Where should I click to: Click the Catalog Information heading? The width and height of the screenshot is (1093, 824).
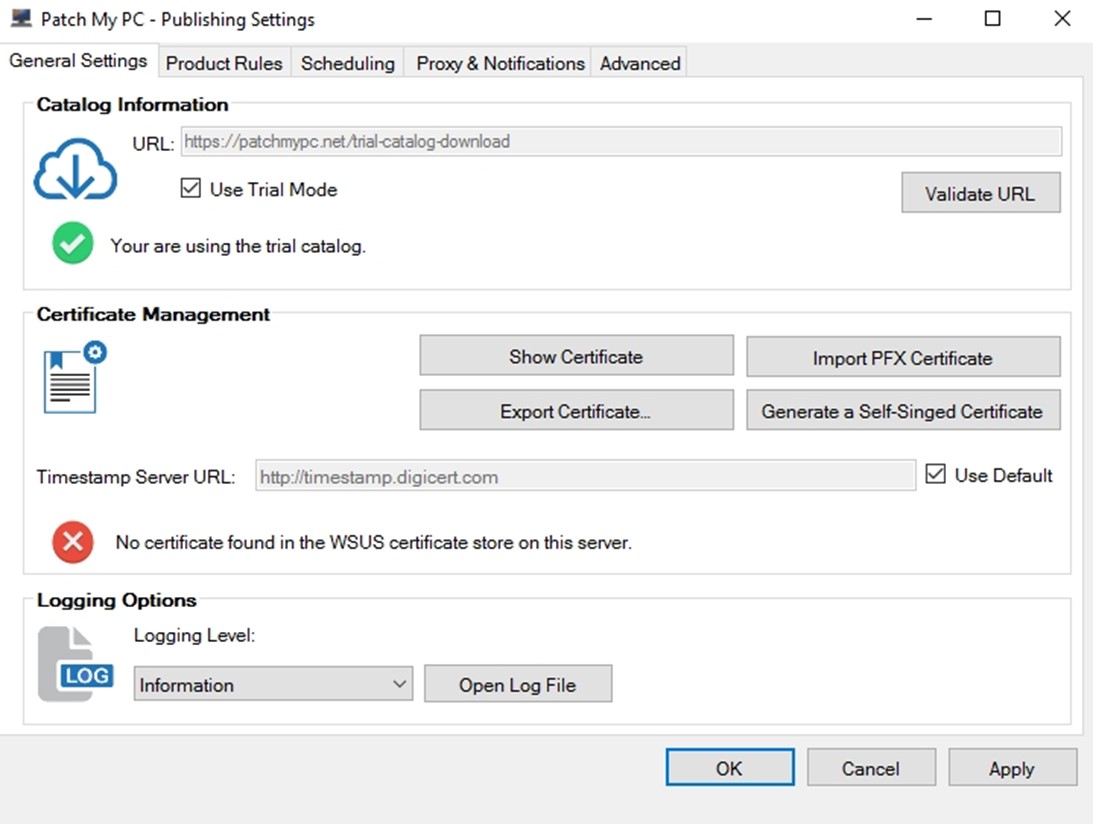(x=132, y=105)
